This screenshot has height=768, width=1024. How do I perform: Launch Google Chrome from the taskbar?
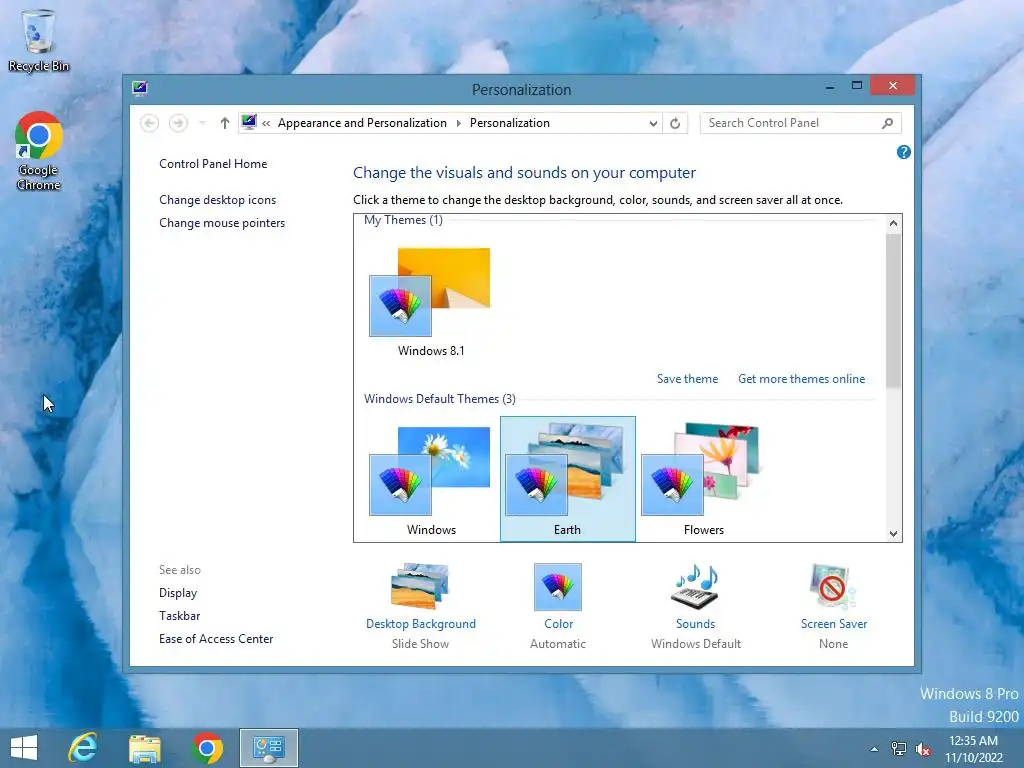[x=207, y=748]
